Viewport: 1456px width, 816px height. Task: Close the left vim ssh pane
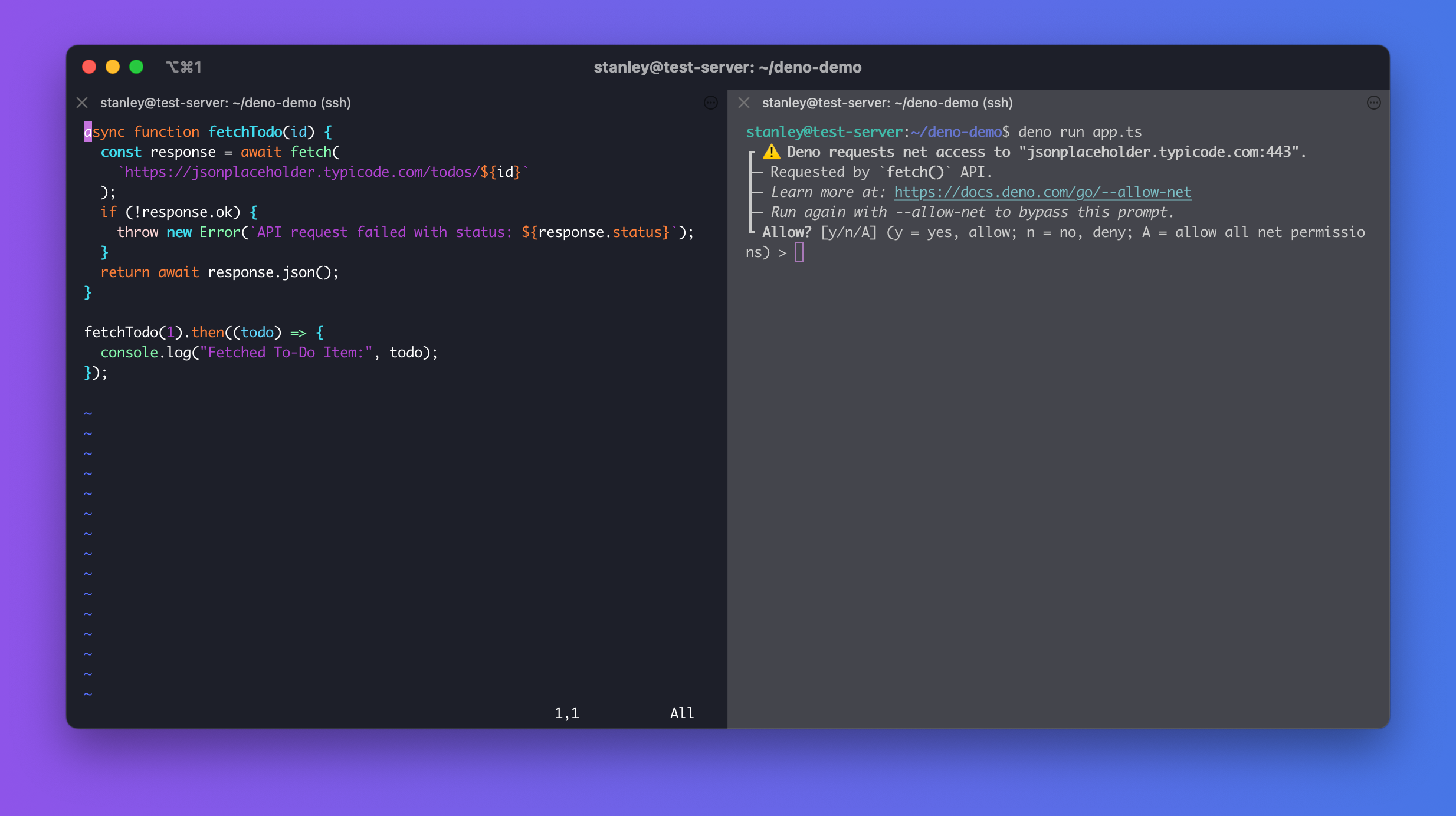pos(82,103)
